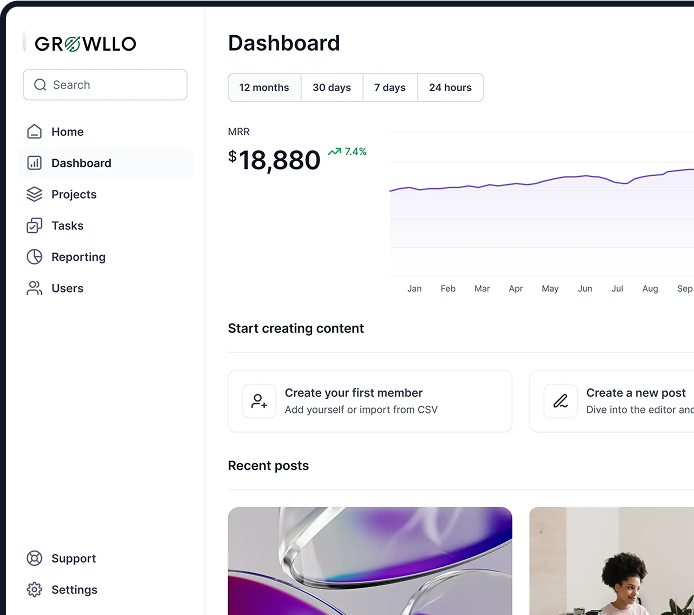Open the Settings gear icon
This screenshot has width=694, height=615.
(34, 590)
